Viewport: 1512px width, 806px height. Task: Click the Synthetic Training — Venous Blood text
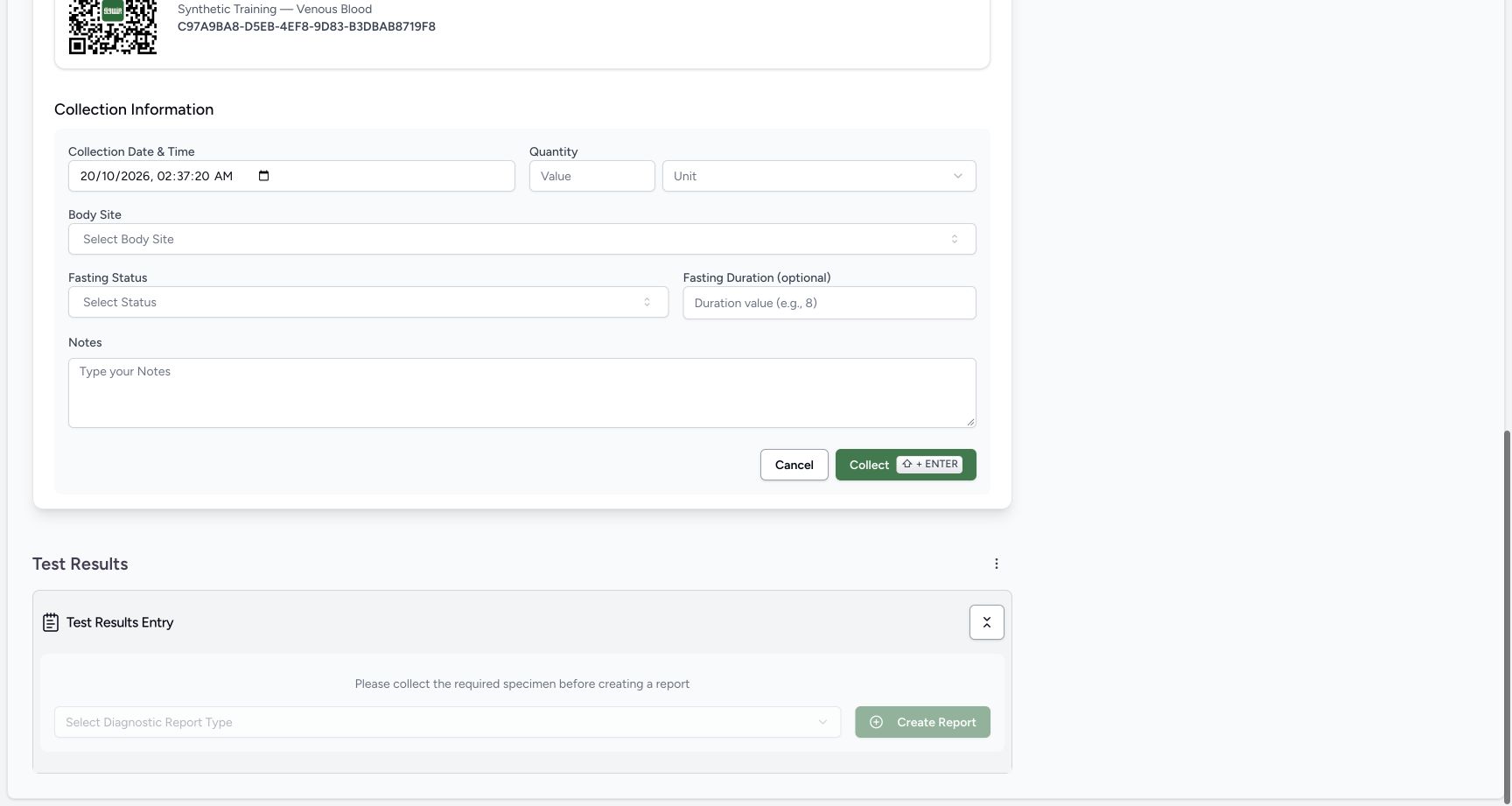tap(275, 9)
